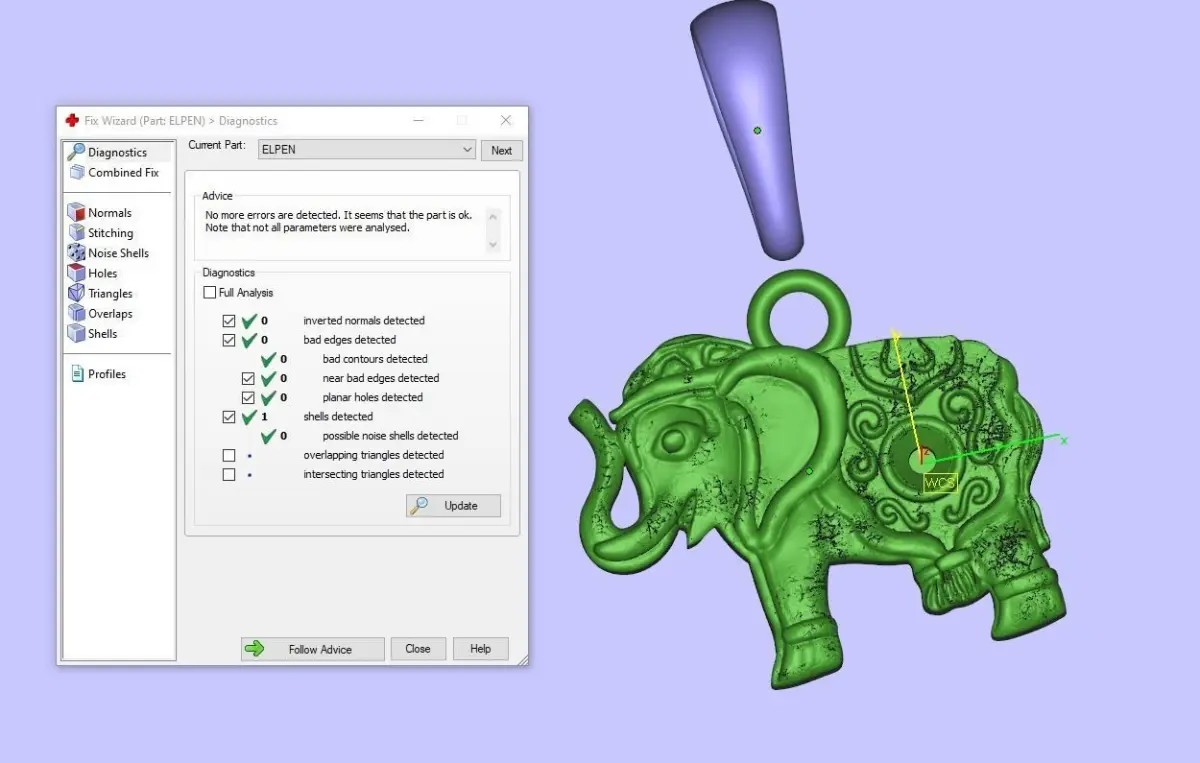
Task: Click the Noise Shells icon
Action: [76, 252]
